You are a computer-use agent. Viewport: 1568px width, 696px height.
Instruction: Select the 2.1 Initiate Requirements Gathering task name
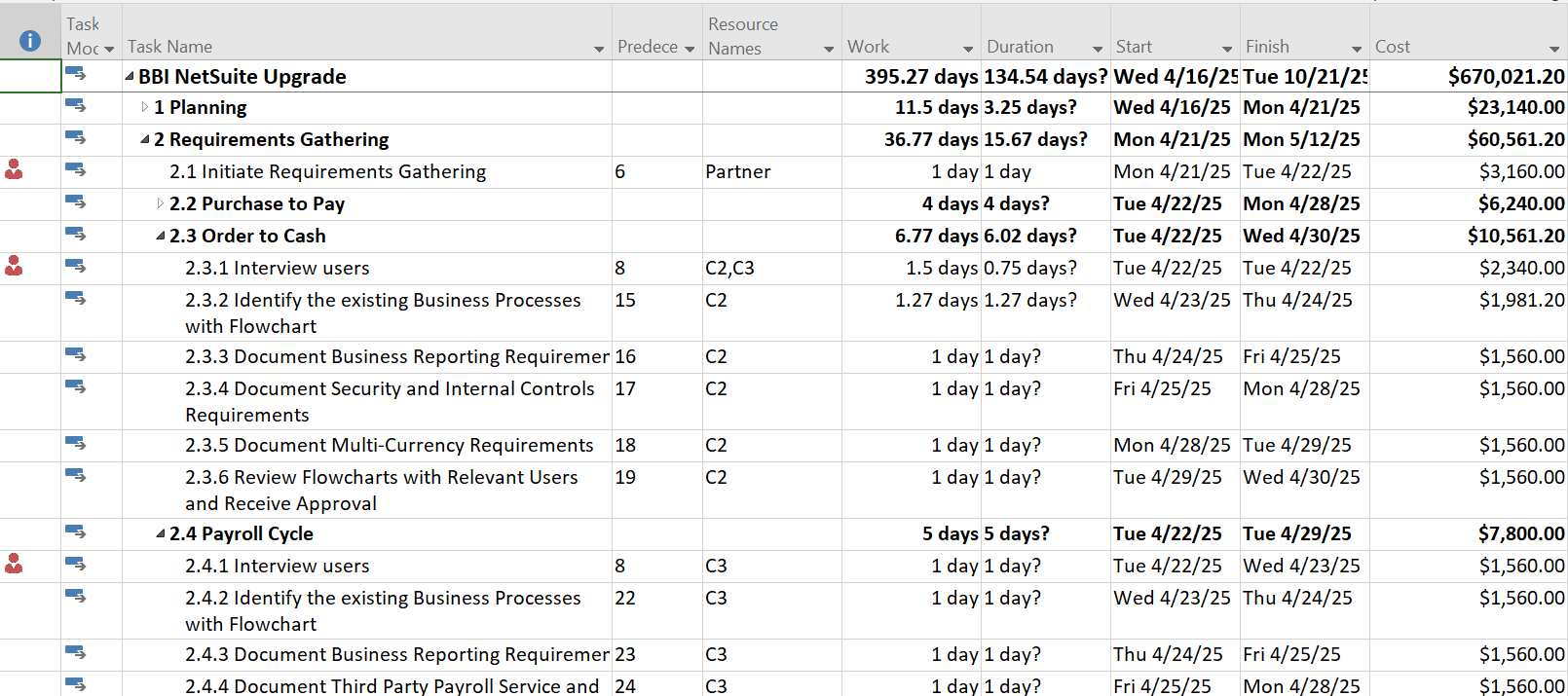pyautogui.click(x=327, y=171)
